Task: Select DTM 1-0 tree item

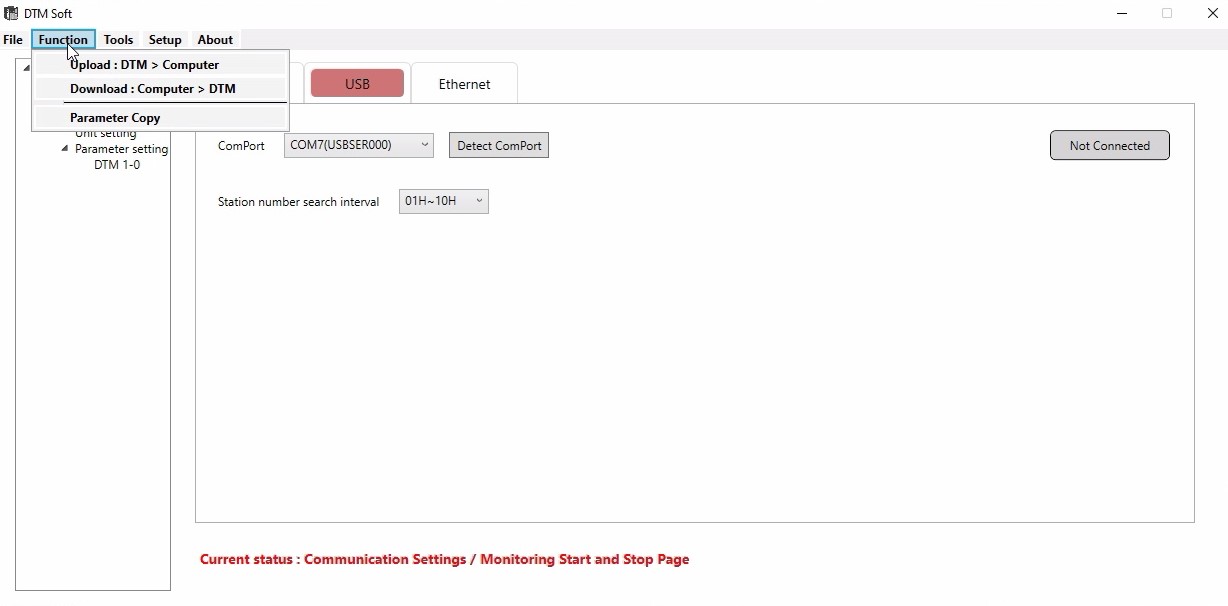Action: pos(117,165)
